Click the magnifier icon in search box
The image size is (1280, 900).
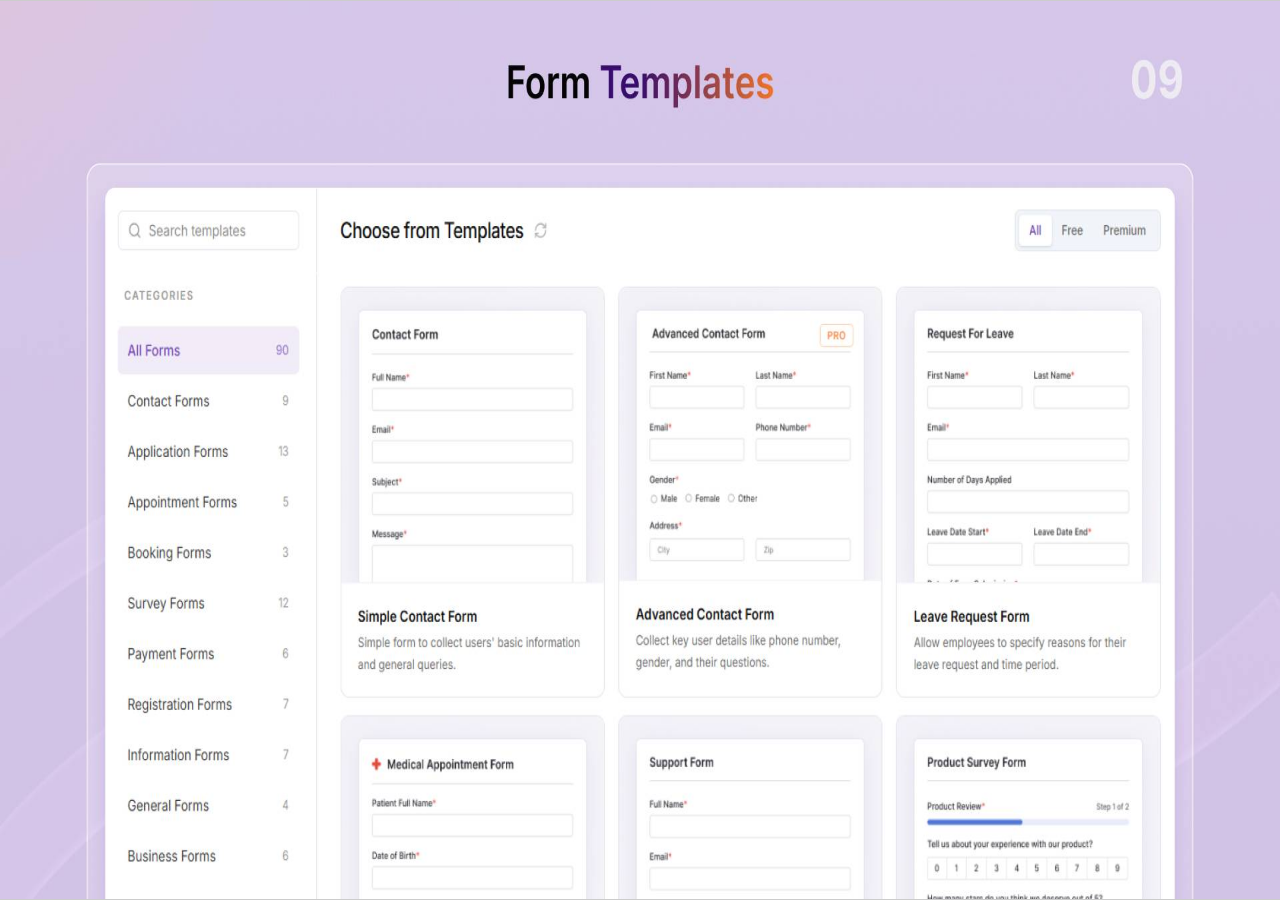tap(135, 231)
